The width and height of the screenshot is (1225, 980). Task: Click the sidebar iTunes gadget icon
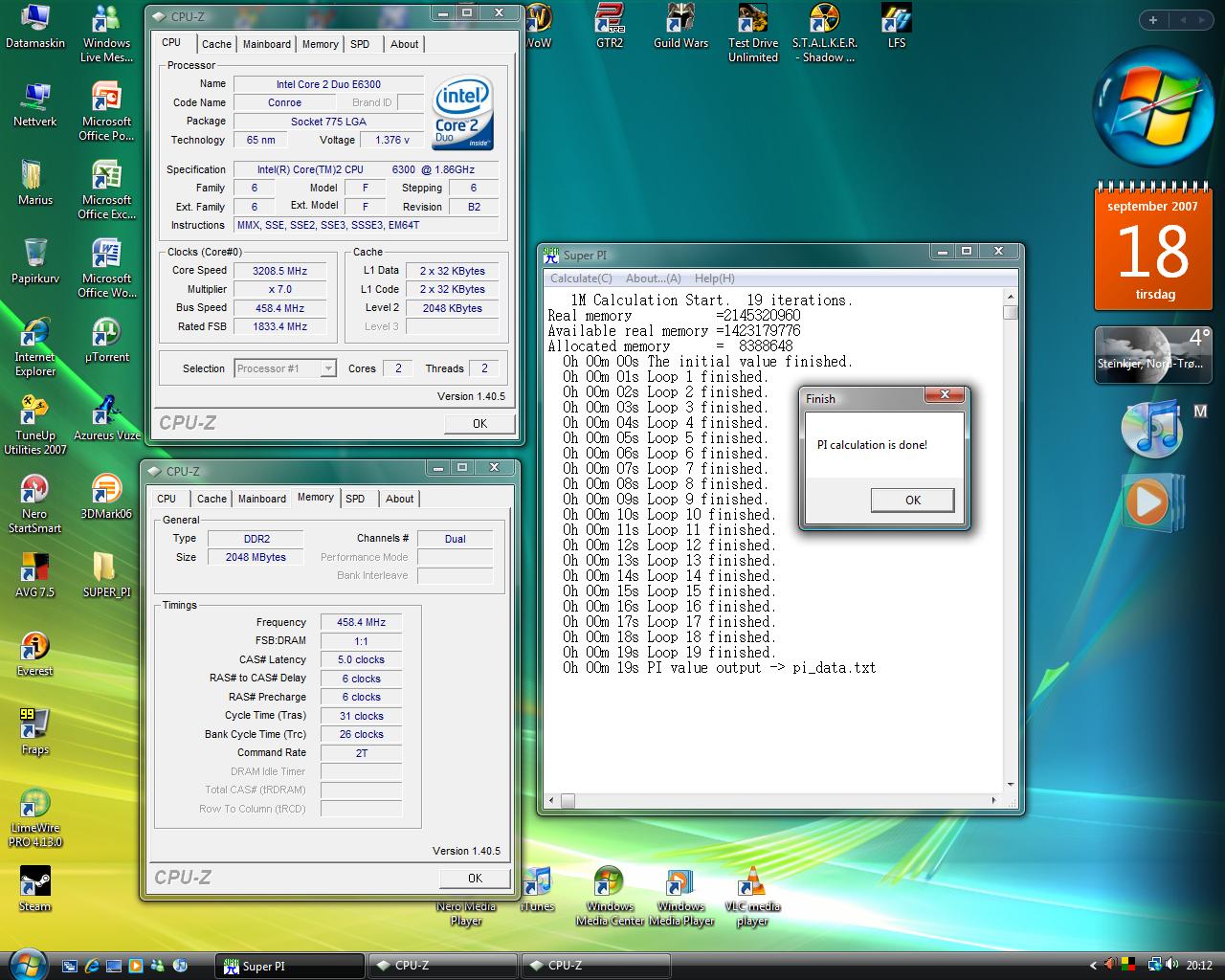coord(1152,429)
